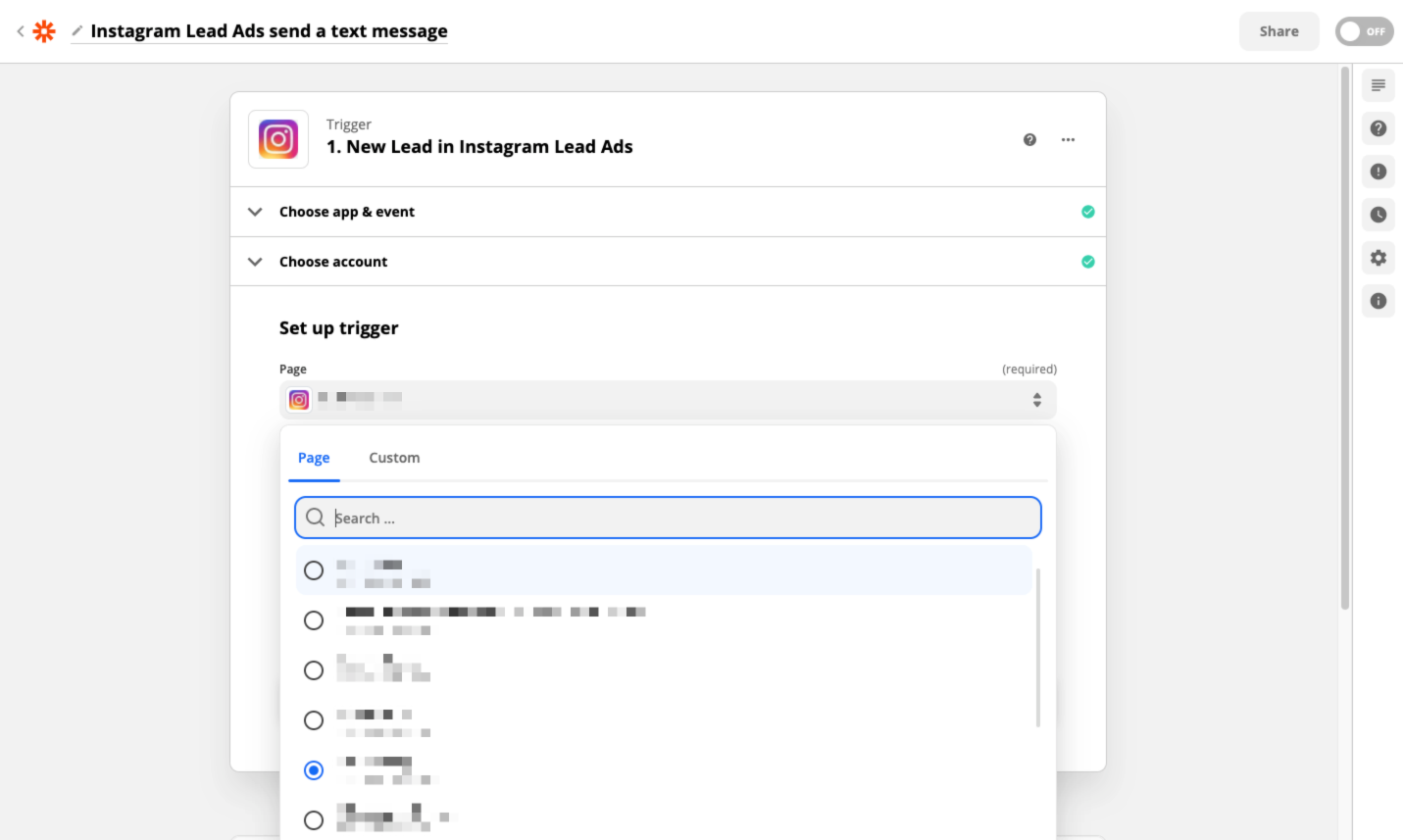Select the third page radio option
The image size is (1403, 840).
[x=314, y=670]
